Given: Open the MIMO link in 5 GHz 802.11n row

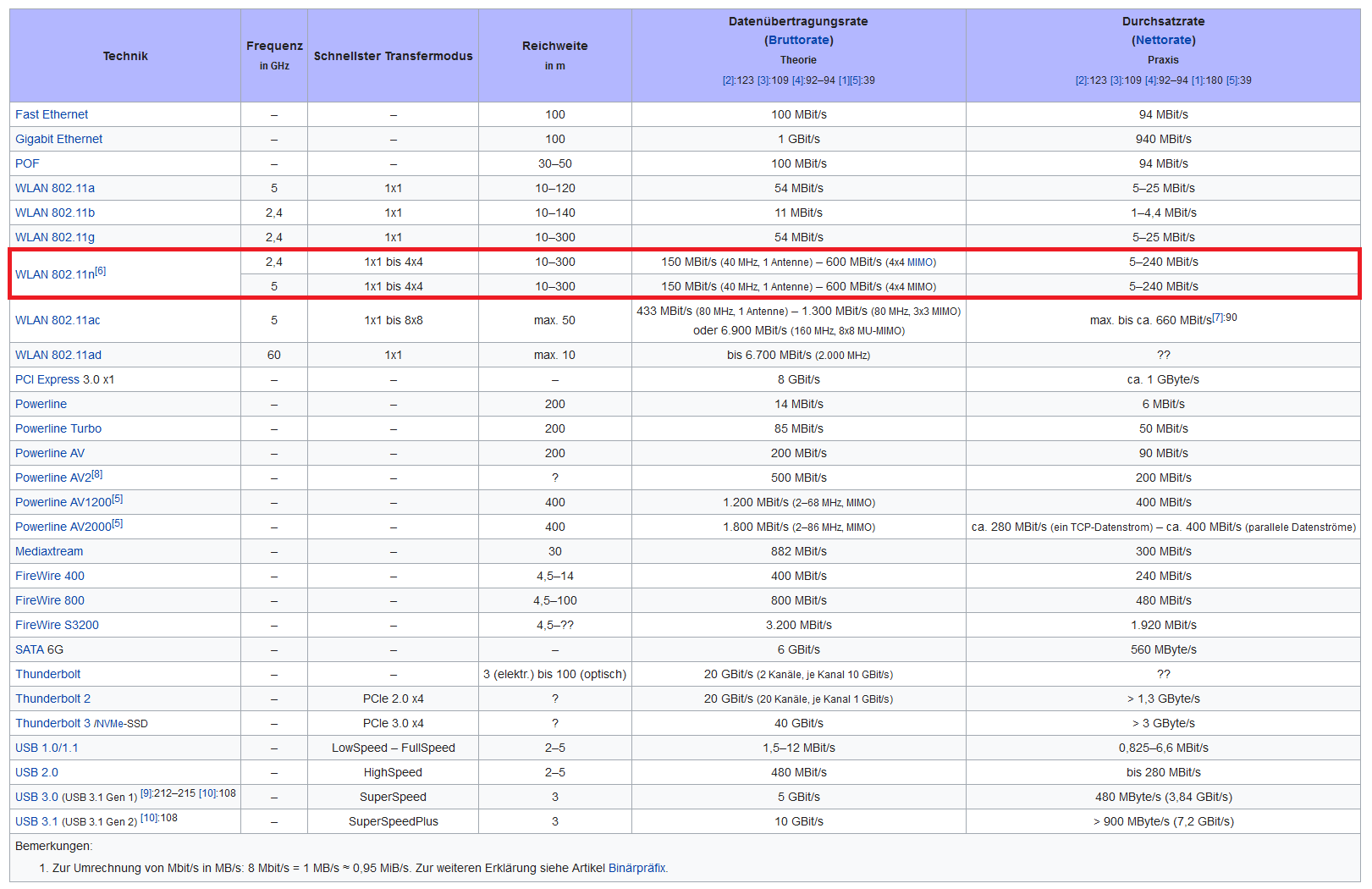Looking at the screenshot, I should tap(921, 287).
